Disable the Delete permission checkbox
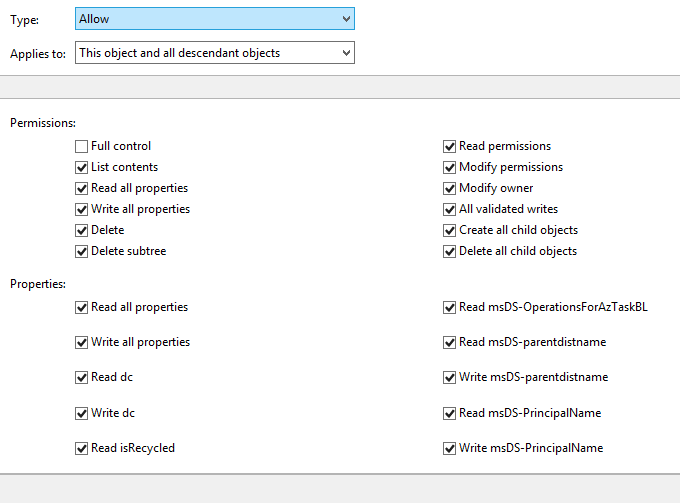The height and width of the screenshot is (503, 680). pyautogui.click(x=82, y=230)
